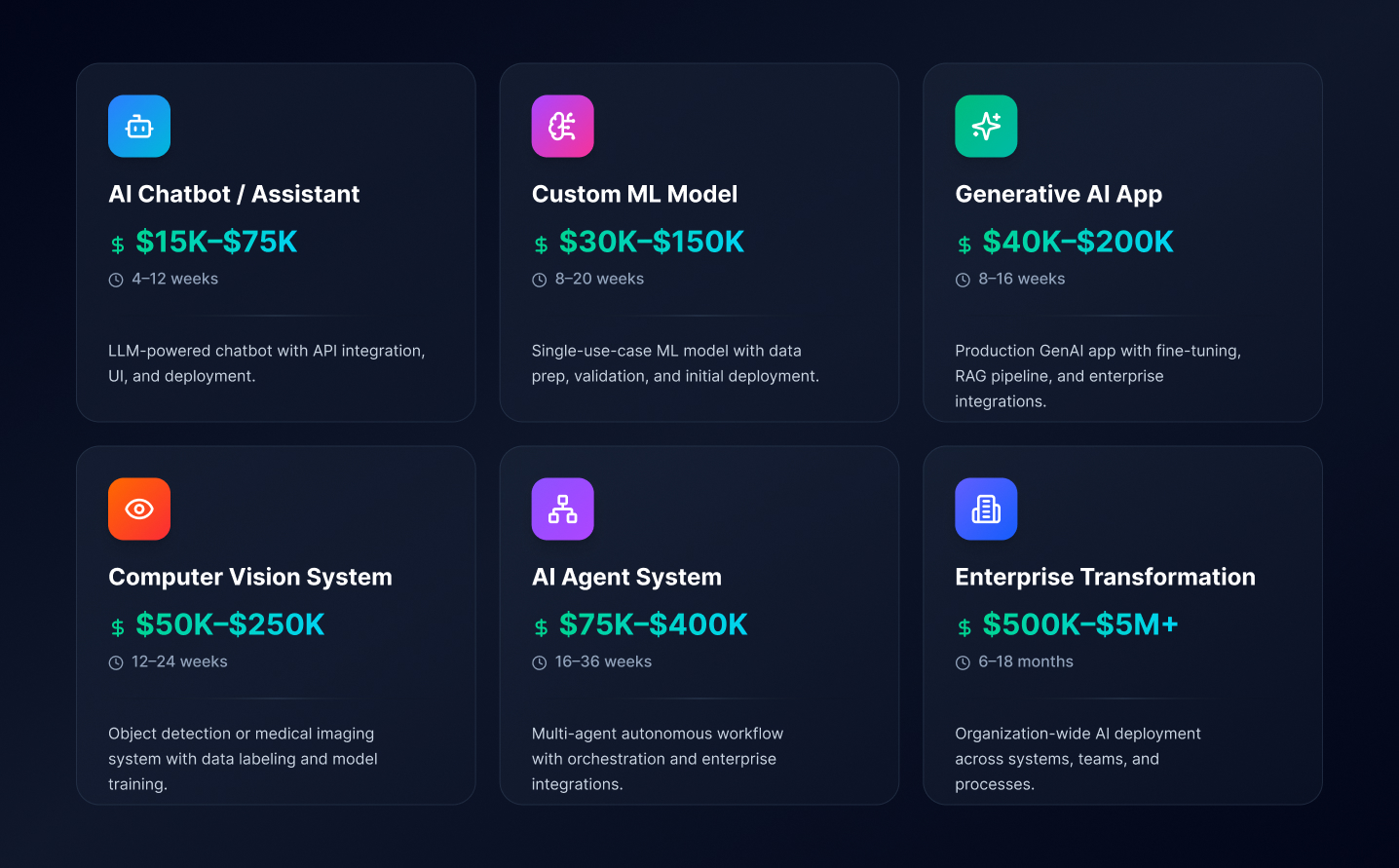The image size is (1399, 868).
Task: Open the AI Chatbot / Assistant heading
Action: point(234,194)
